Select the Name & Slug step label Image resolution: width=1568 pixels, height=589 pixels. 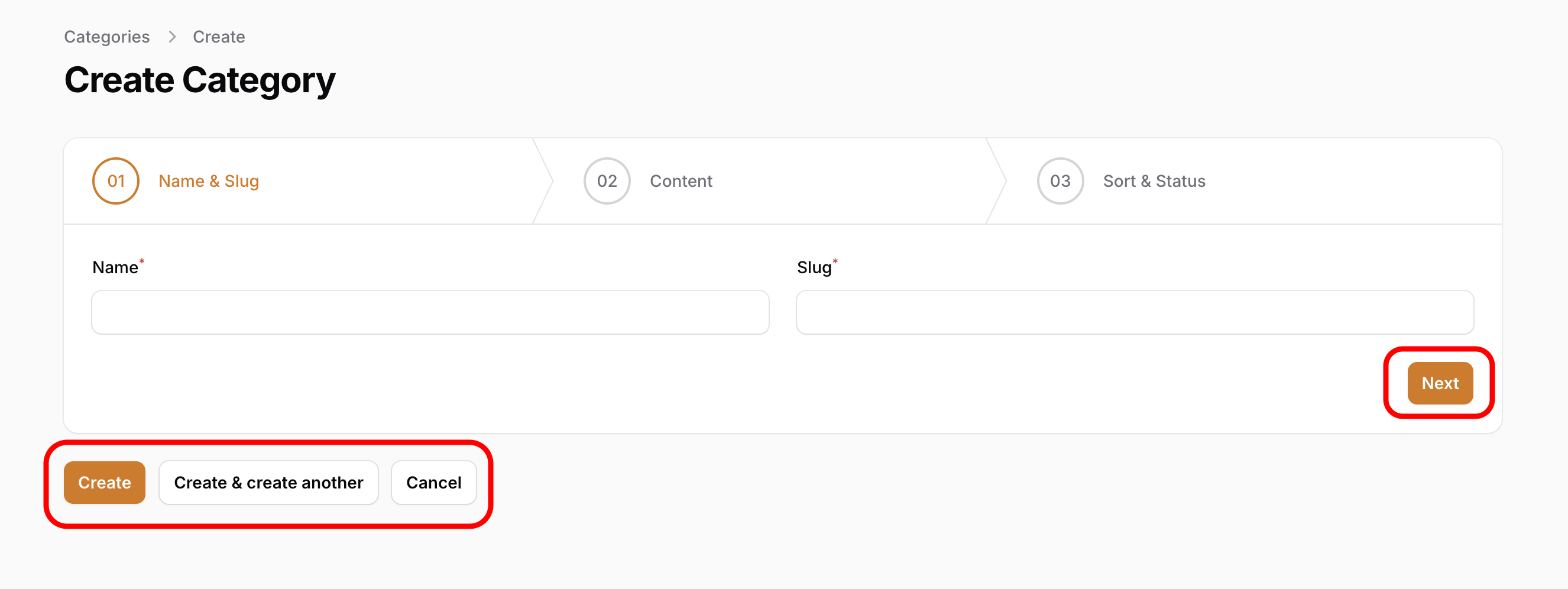tap(208, 181)
